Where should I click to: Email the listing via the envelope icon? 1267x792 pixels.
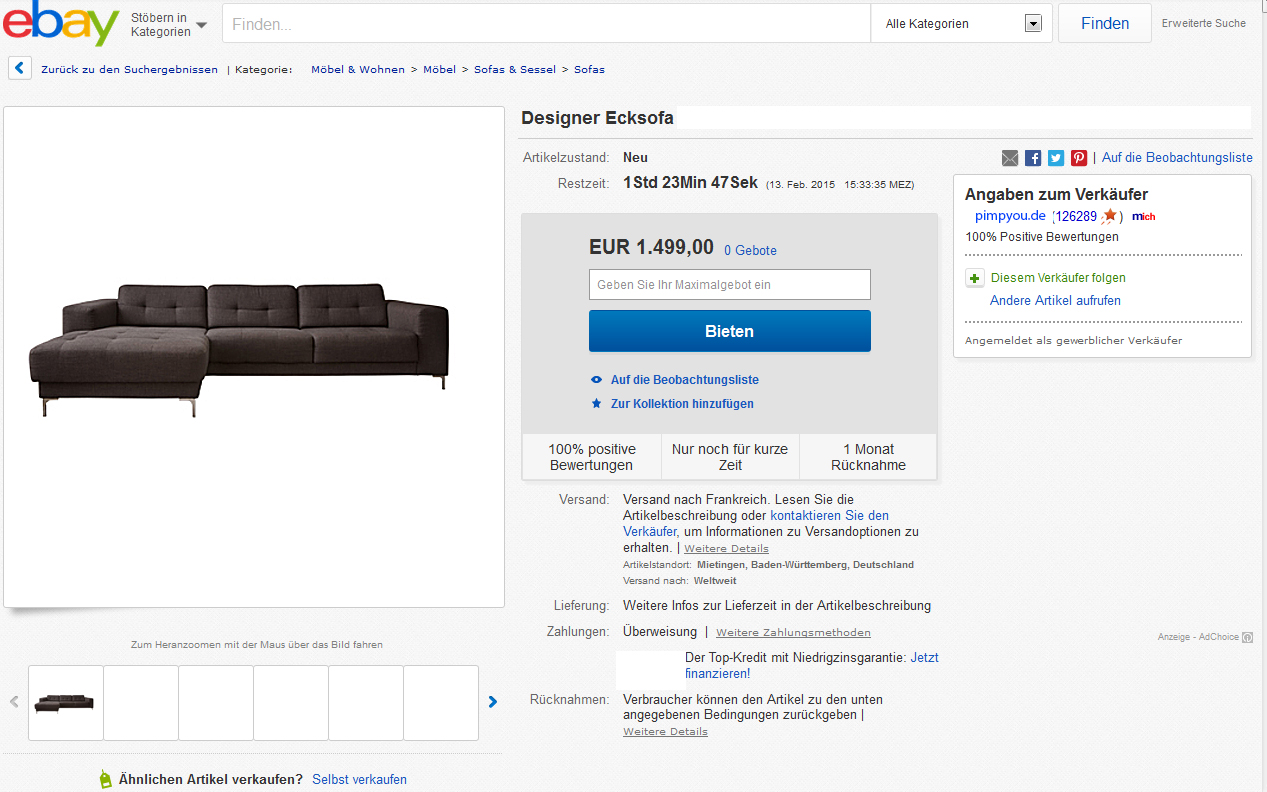tap(1009, 157)
